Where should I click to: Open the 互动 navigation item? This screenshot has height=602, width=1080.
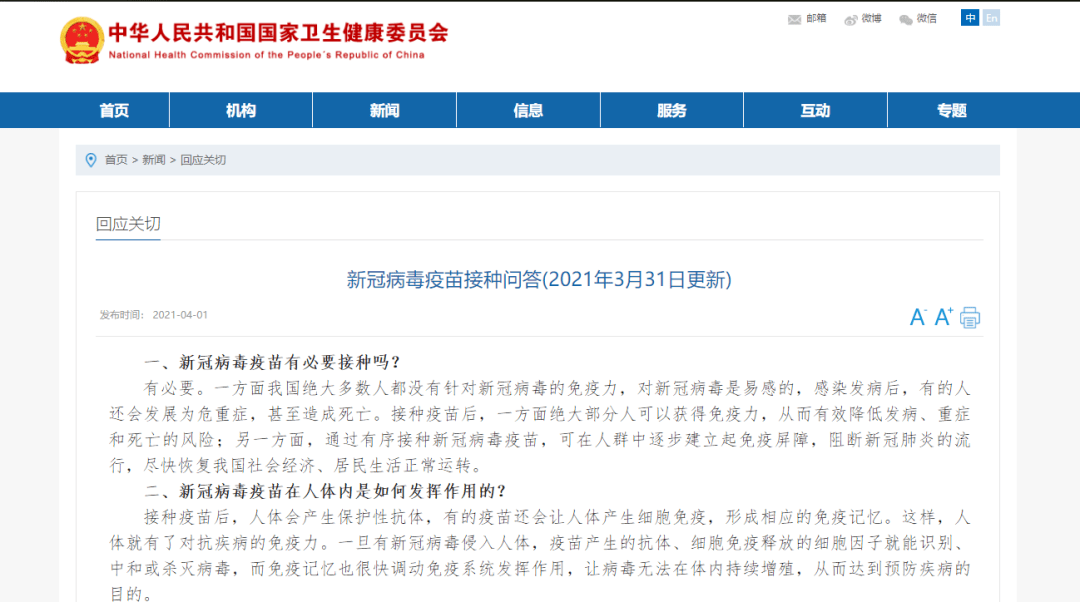815,110
